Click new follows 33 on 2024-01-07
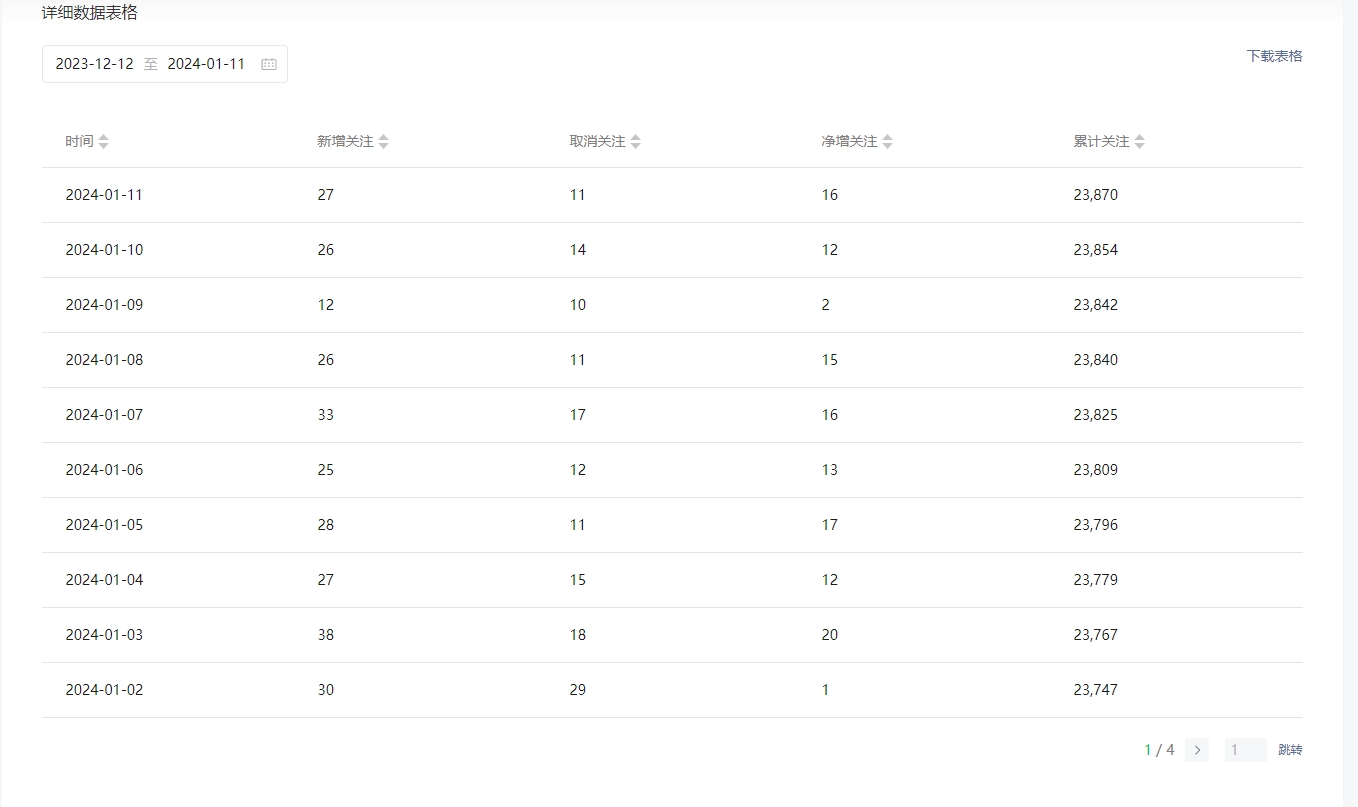The image size is (1358, 807). tap(326, 415)
